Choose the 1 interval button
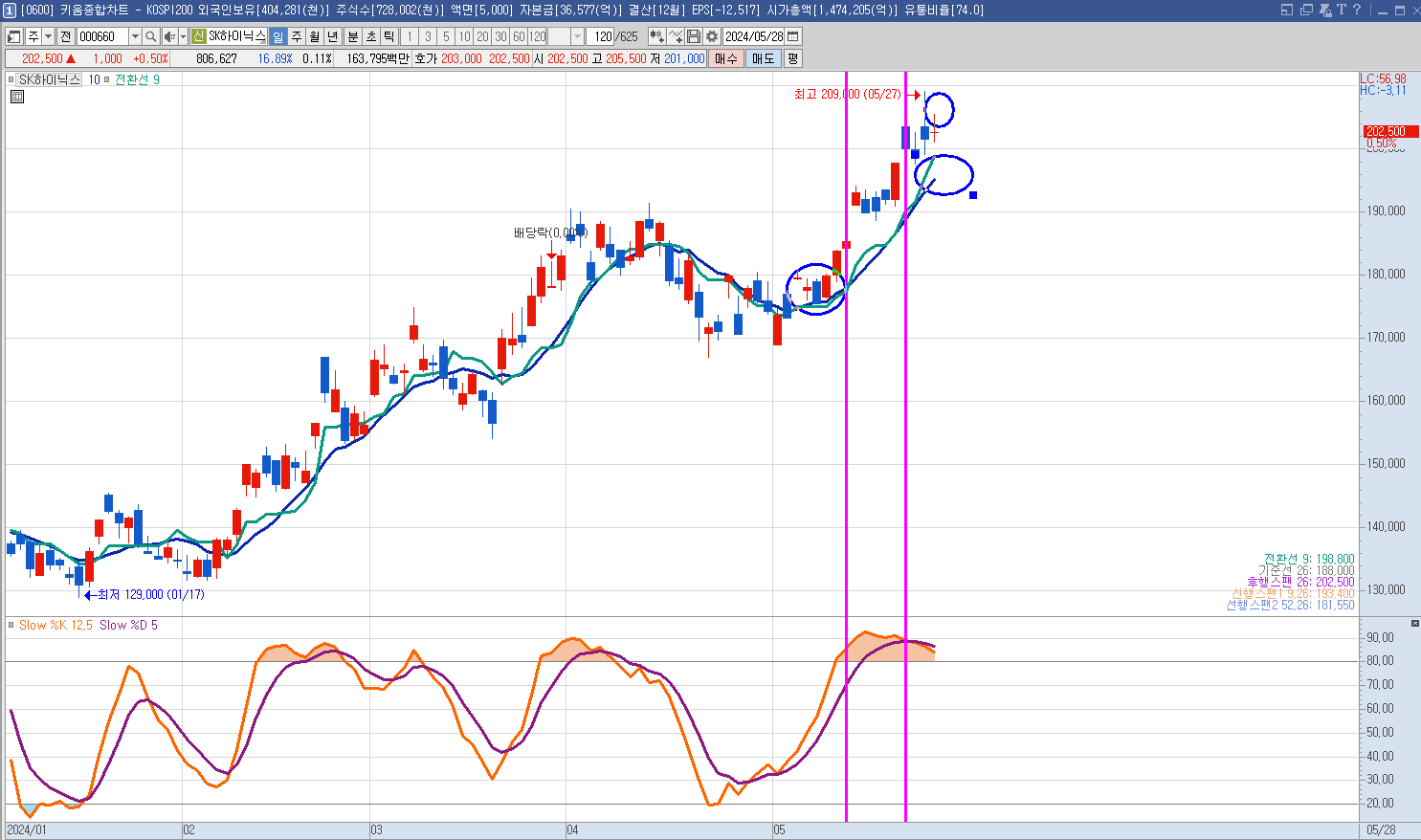 (x=409, y=36)
